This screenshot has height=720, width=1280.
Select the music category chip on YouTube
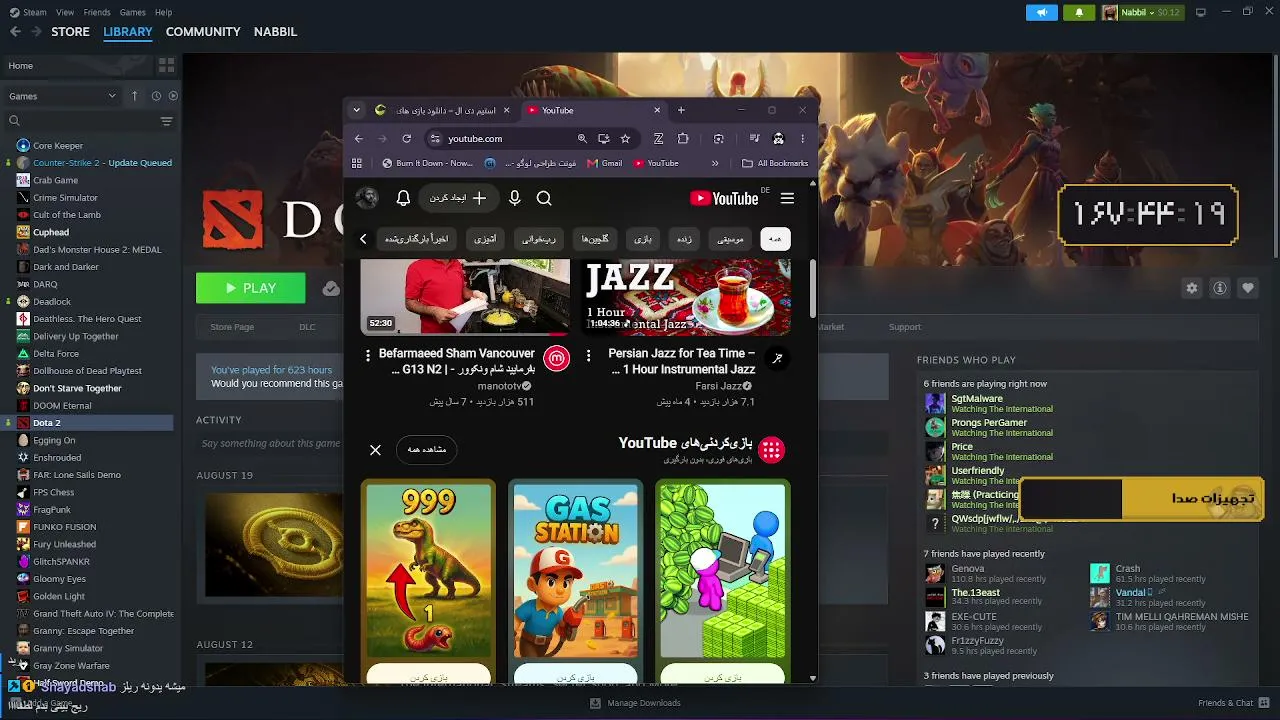[x=731, y=239]
